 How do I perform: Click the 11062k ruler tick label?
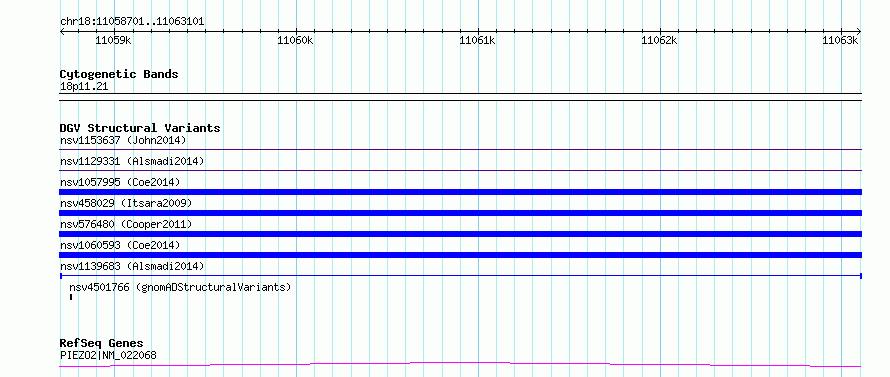(x=659, y=40)
